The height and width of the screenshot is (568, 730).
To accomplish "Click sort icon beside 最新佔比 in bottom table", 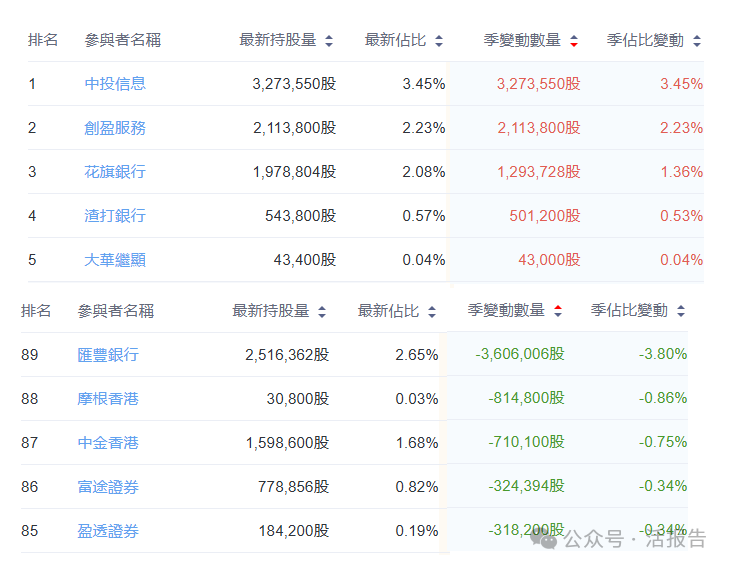I will [431, 312].
